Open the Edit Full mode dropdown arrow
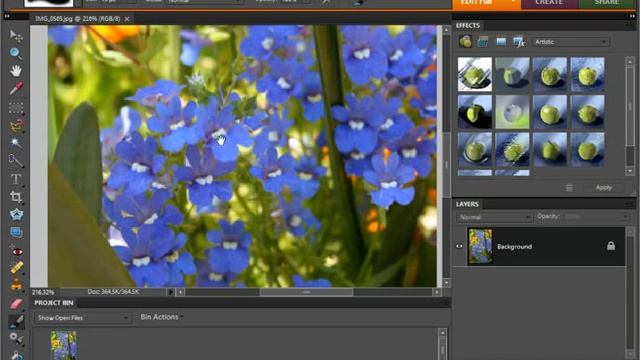 tap(513, 2)
